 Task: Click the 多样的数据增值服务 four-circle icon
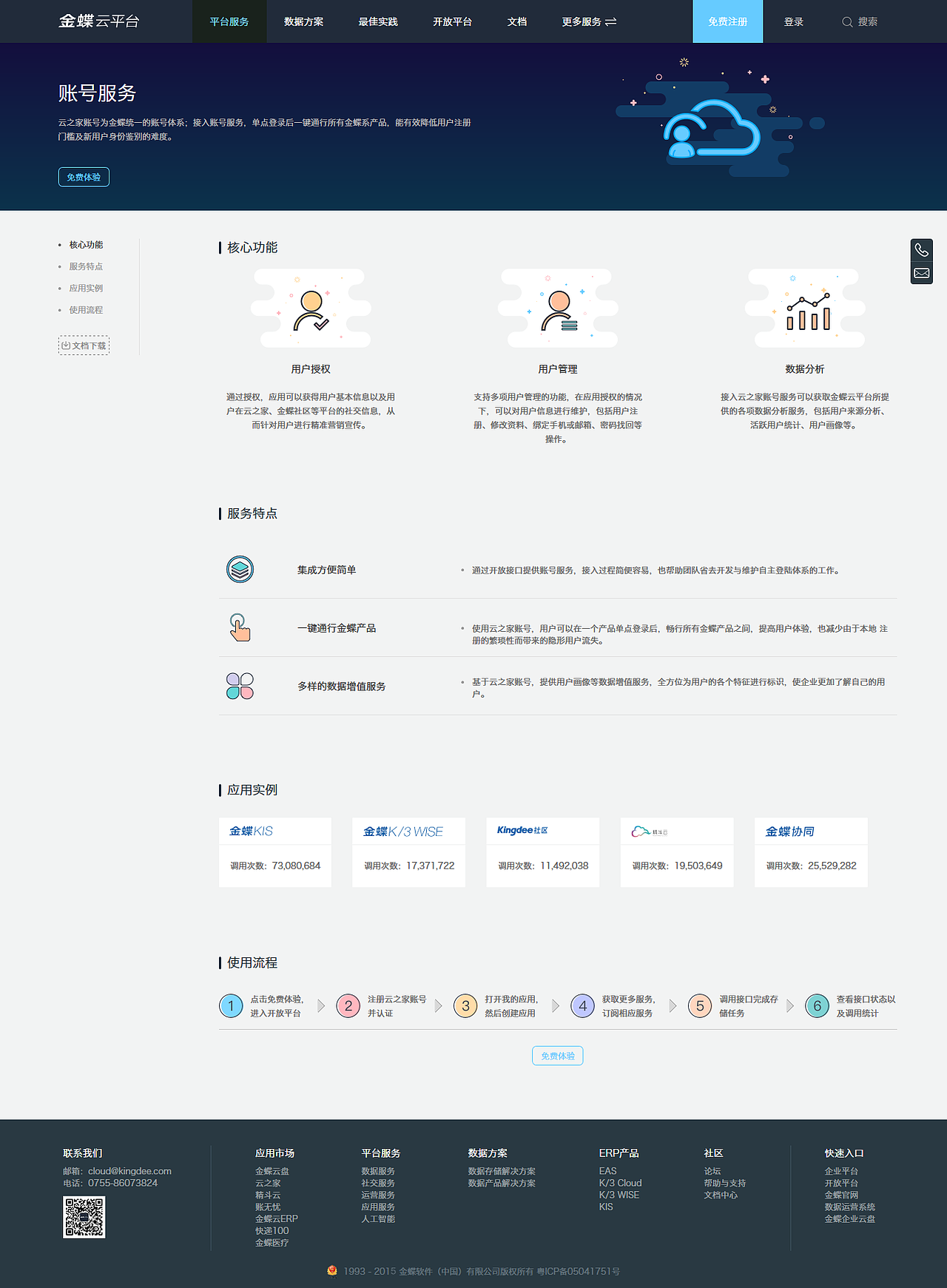pyautogui.click(x=240, y=686)
